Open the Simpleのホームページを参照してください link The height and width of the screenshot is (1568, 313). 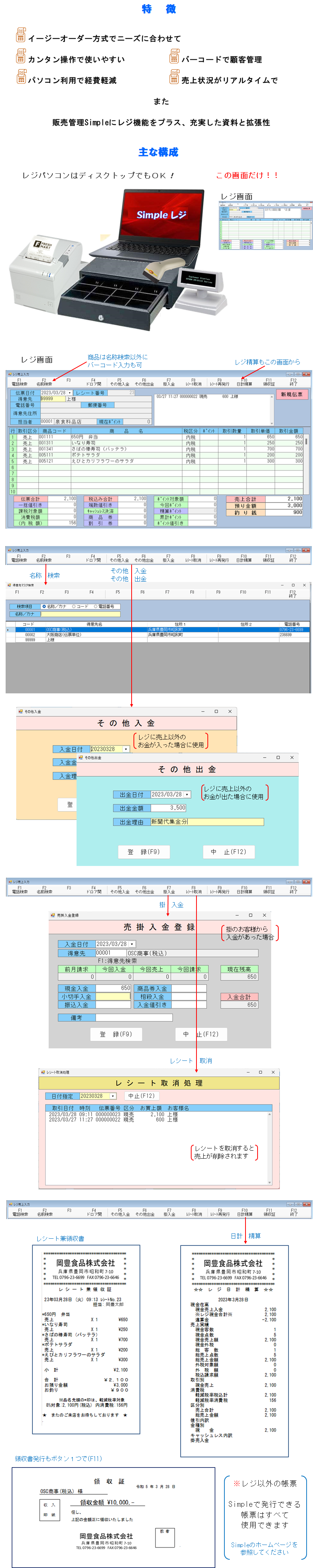264,1548
